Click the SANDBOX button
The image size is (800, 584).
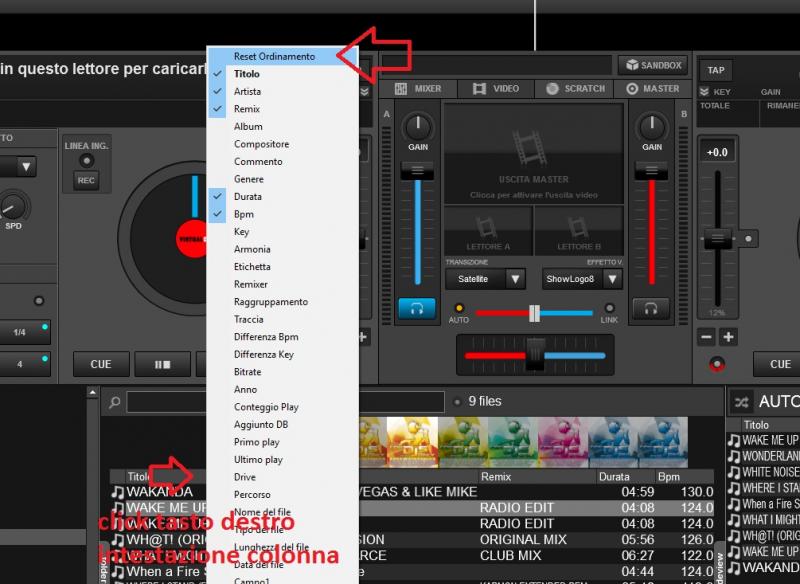coord(654,65)
